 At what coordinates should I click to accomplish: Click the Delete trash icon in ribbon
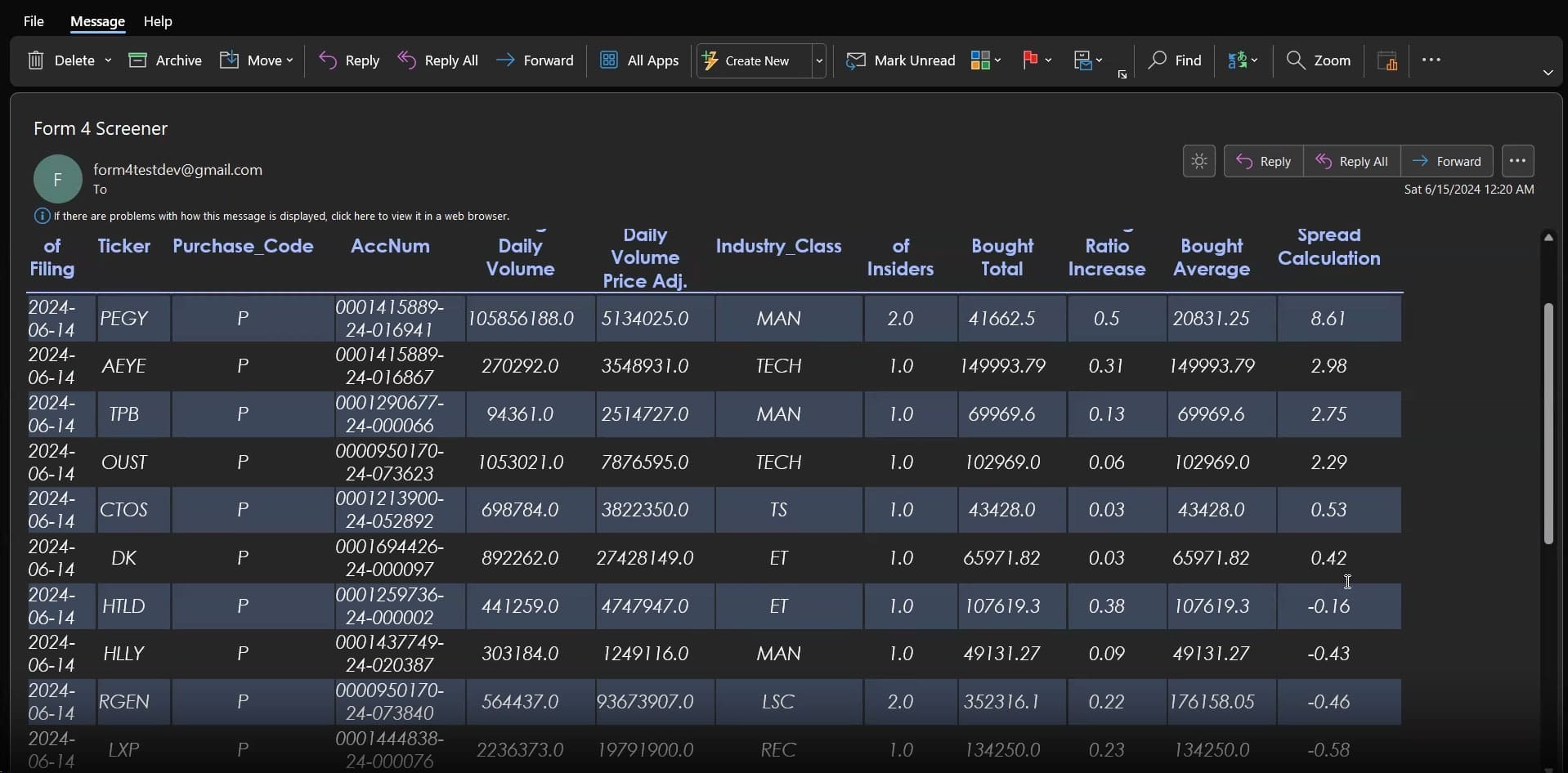pyautogui.click(x=36, y=60)
